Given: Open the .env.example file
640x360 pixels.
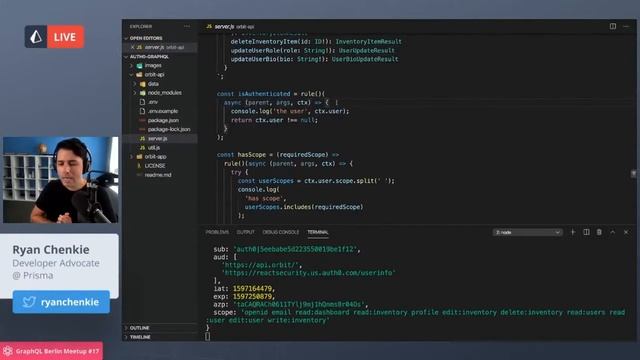Looking at the screenshot, I should [163, 111].
